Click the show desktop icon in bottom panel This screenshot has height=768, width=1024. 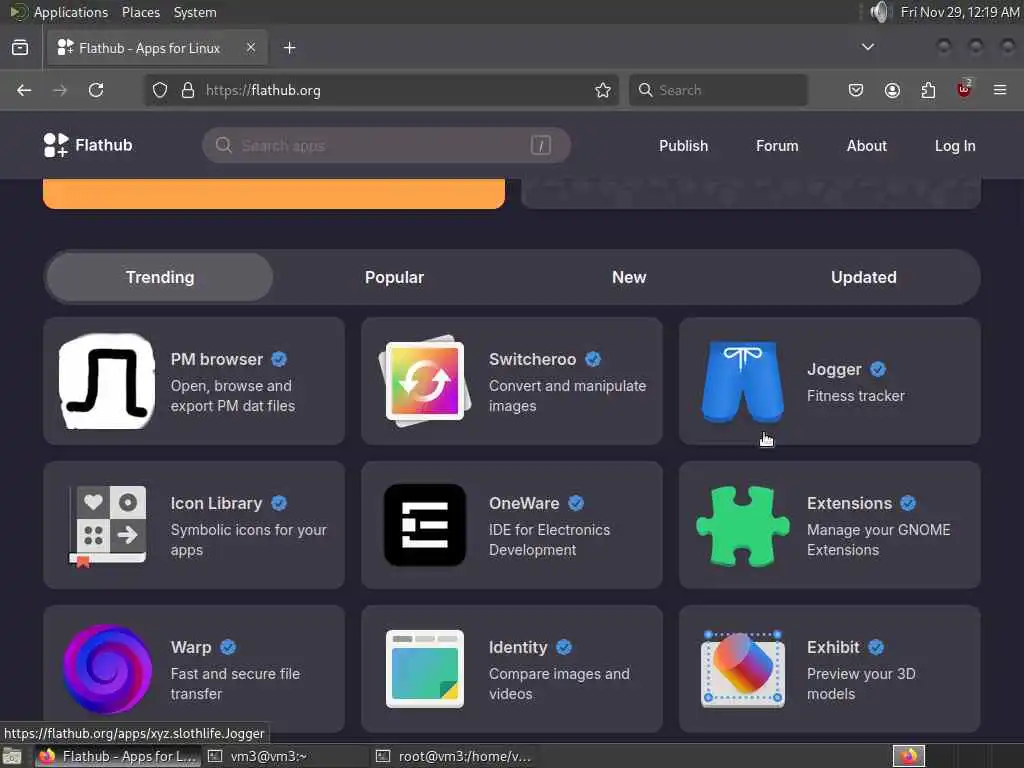(12, 756)
